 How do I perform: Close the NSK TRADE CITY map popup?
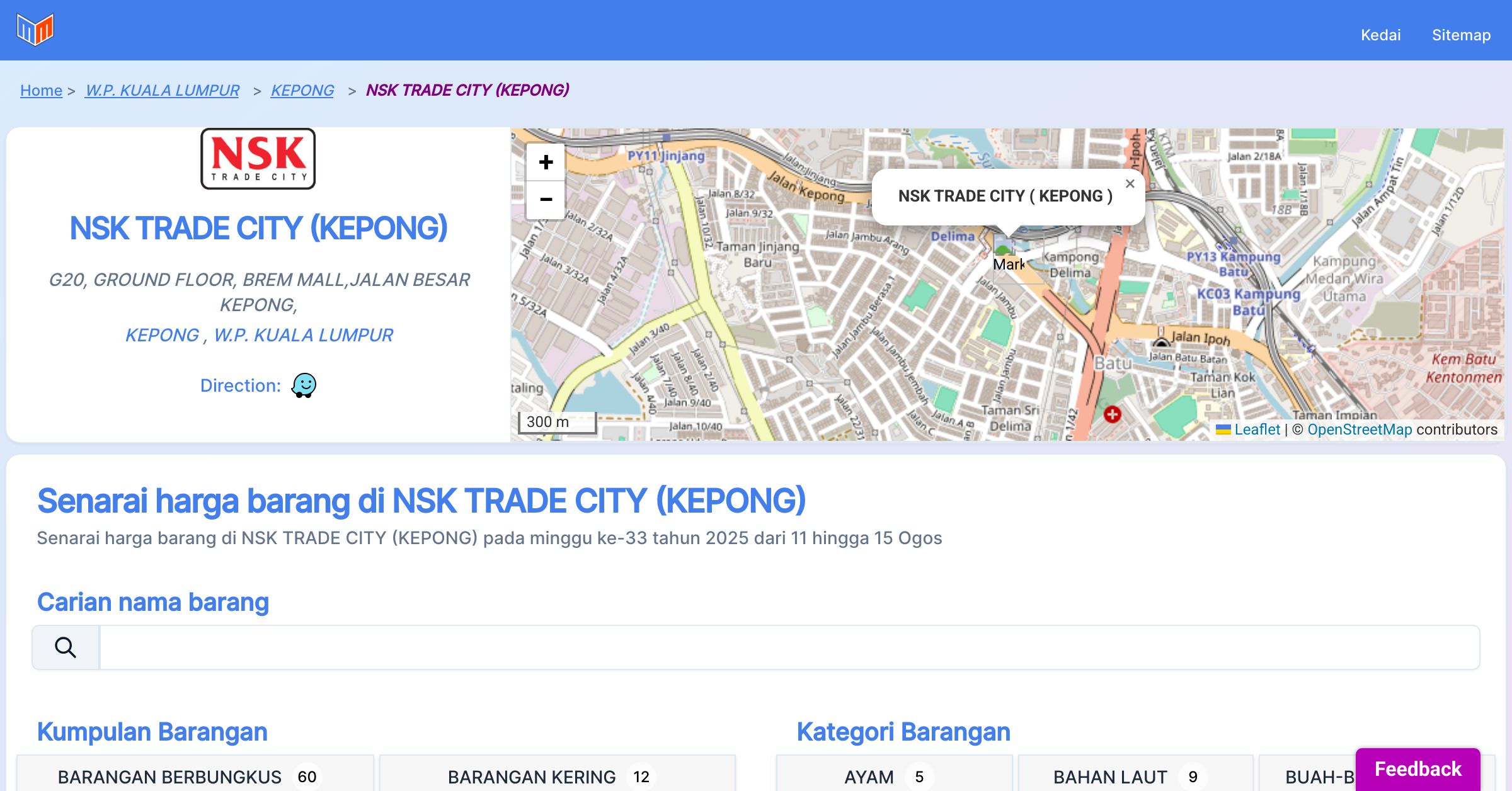pos(1130,184)
